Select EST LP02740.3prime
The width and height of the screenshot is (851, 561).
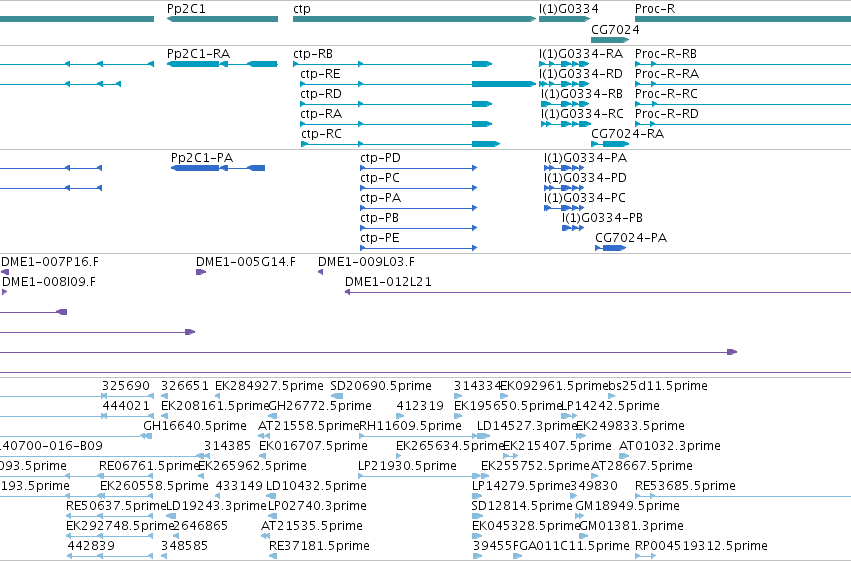coord(317,506)
